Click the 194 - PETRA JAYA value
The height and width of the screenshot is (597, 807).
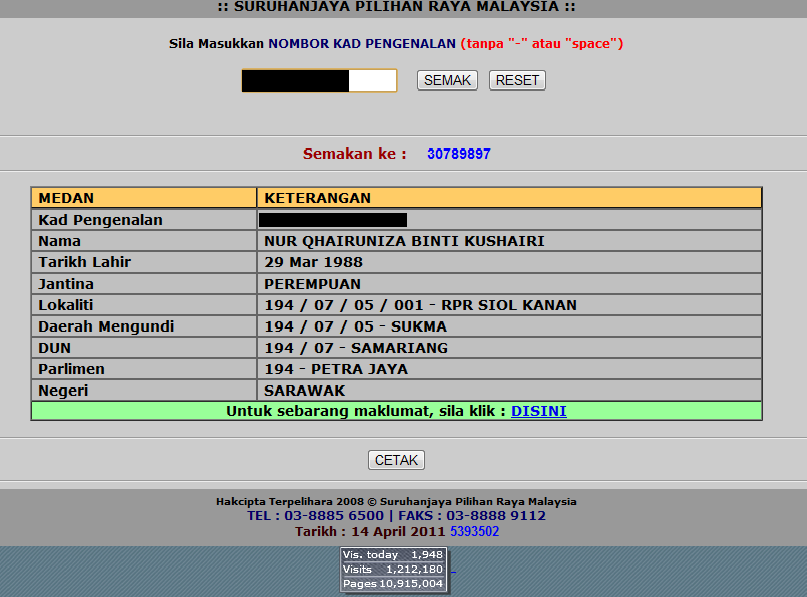[x=336, y=369]
